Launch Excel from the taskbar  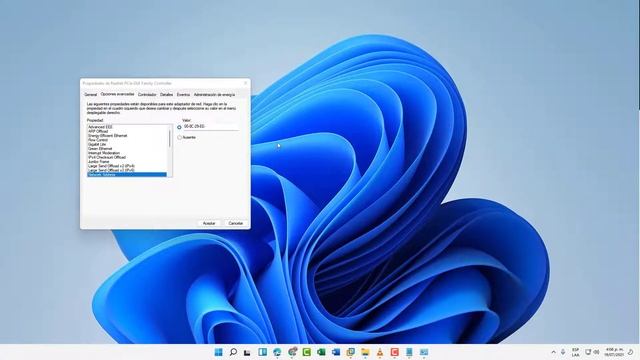[321, 352]
